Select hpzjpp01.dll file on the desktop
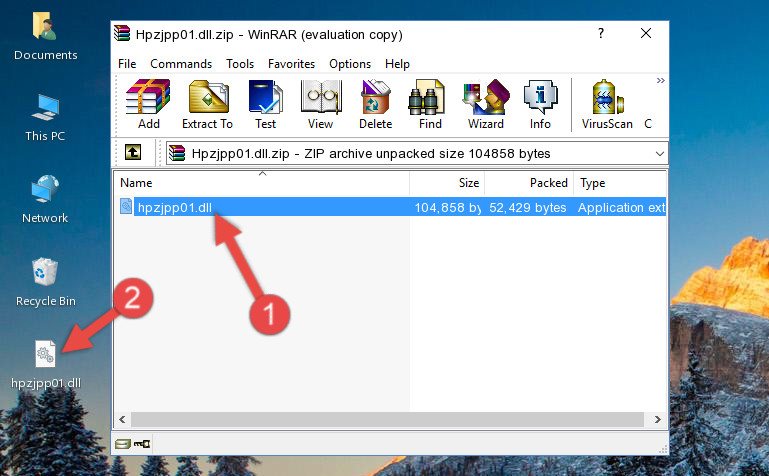 46,365
